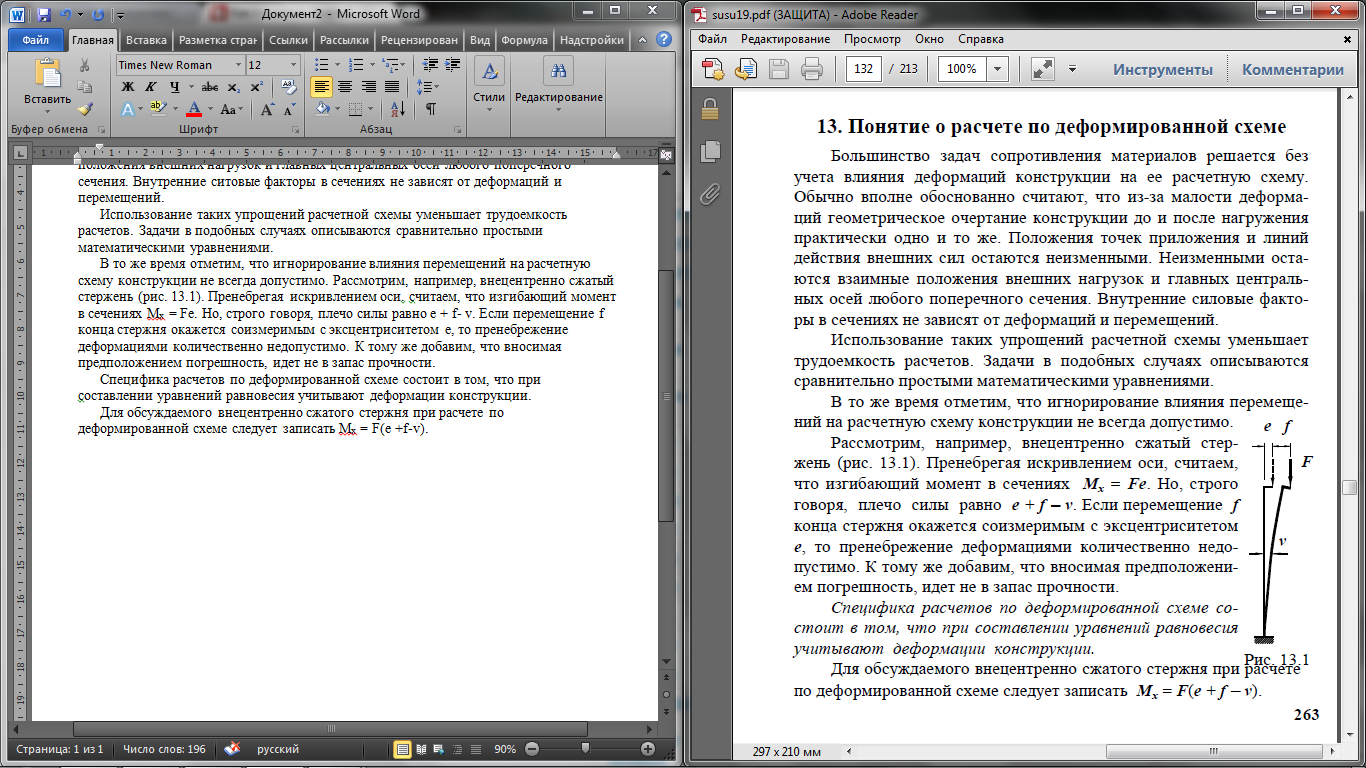The height and width of the screenshot is (768, 1366).
Task: Toggle underline (Ч) formatting
Action: 174,87
